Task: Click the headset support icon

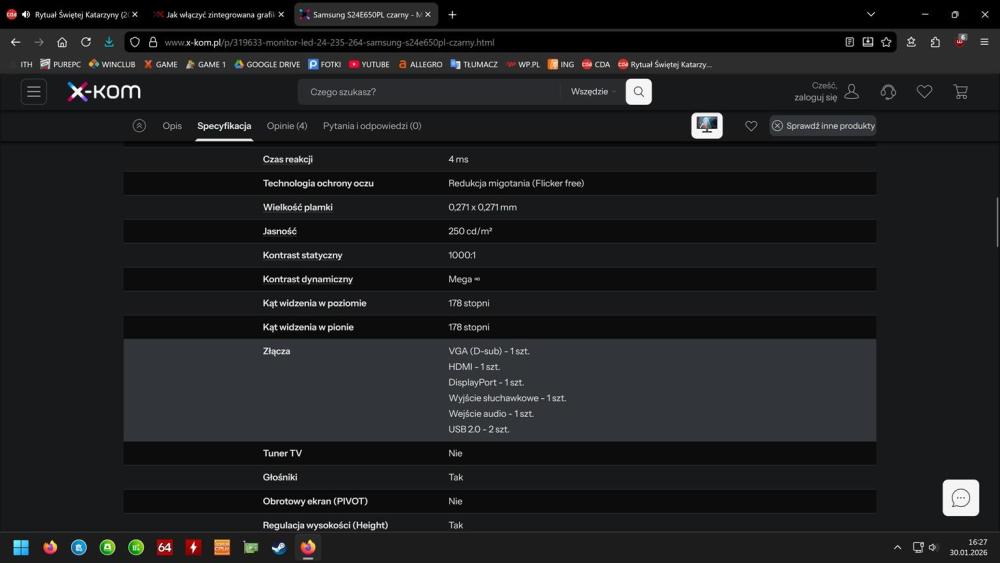Action: click(x=888, y=92)
